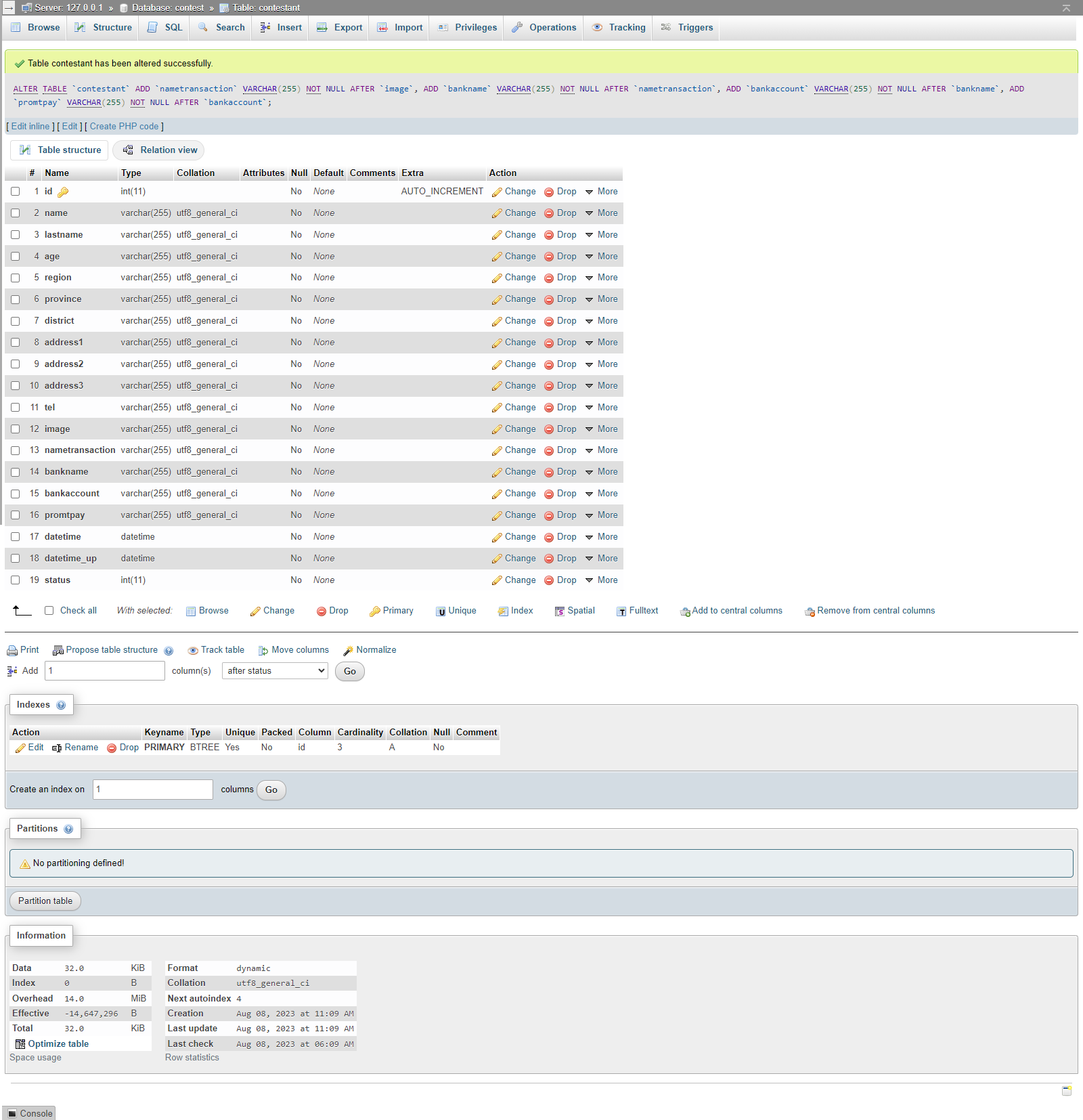The image size is (1083, 1120).
Task: Select the promtpay row checkbox
Action: point(16,515)
